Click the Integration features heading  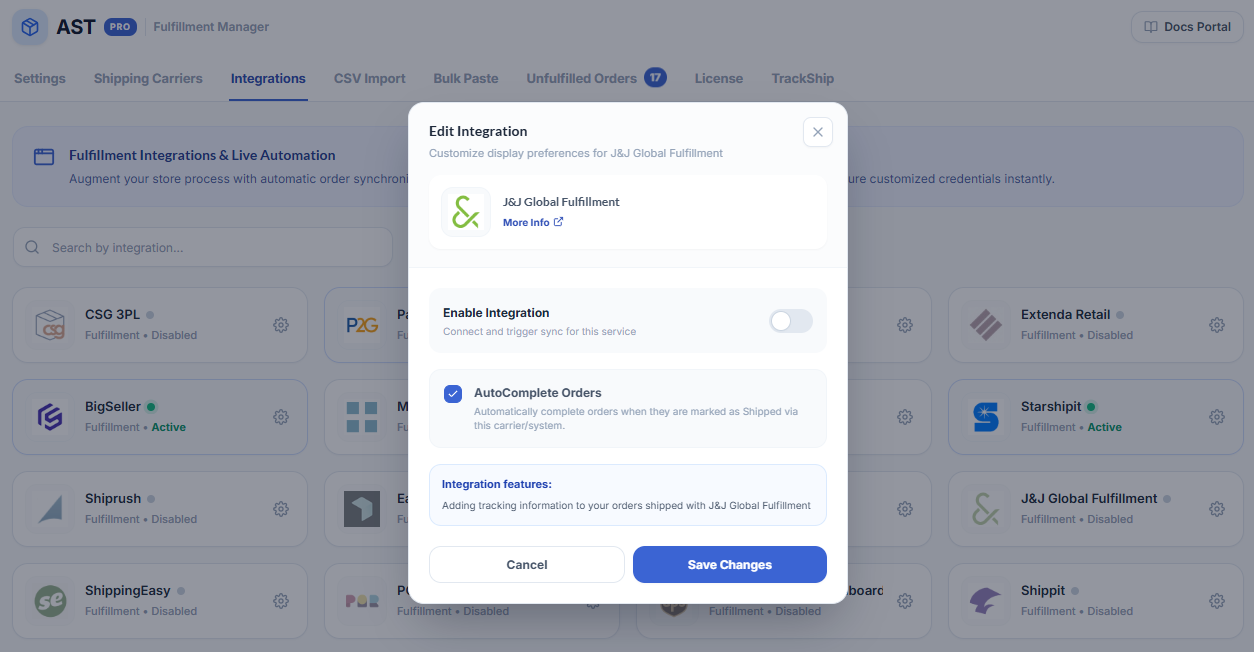pos(497,484)
